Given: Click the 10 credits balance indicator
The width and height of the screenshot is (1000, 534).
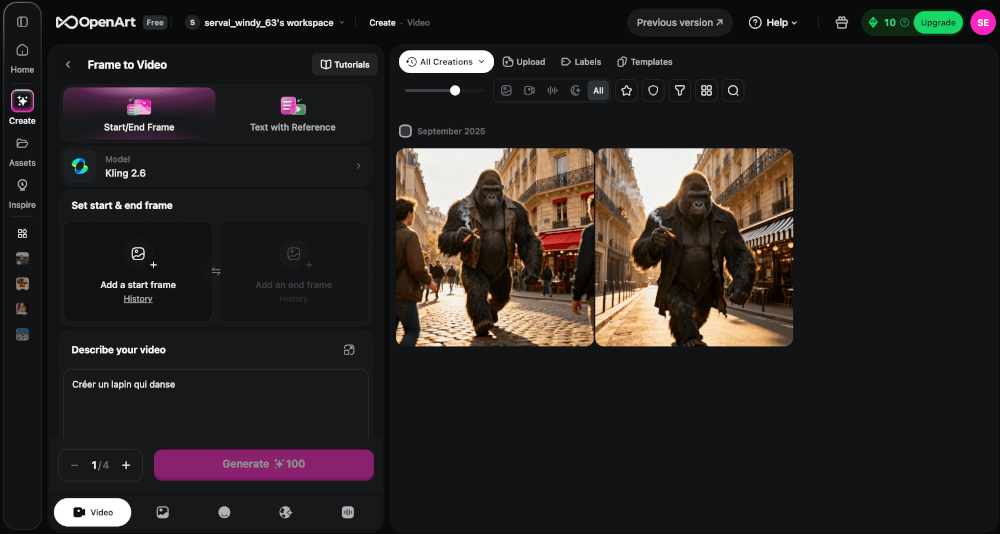Looking at the screenshot, I should 889,22.
